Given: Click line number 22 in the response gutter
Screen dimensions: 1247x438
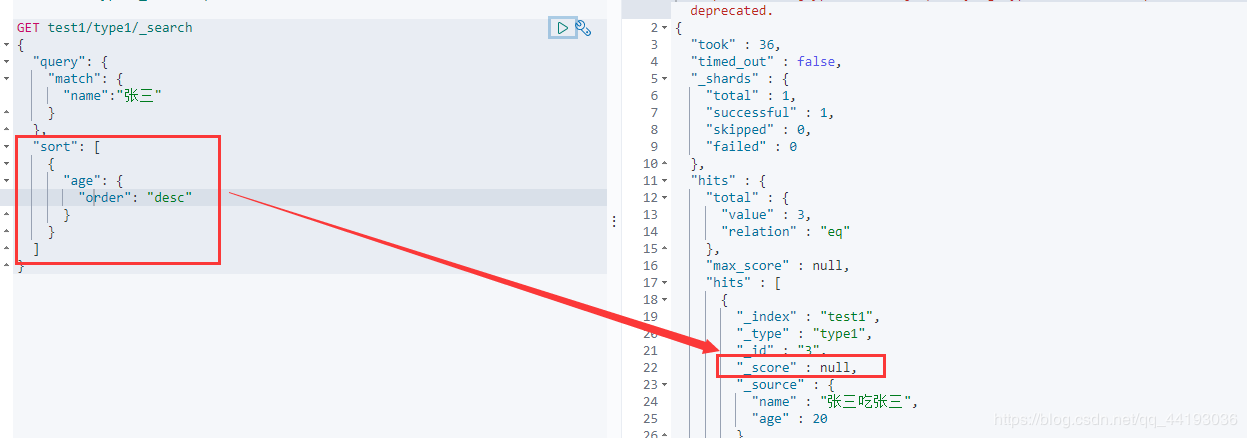Looking at the screenshot, I should tap(650, 368).
